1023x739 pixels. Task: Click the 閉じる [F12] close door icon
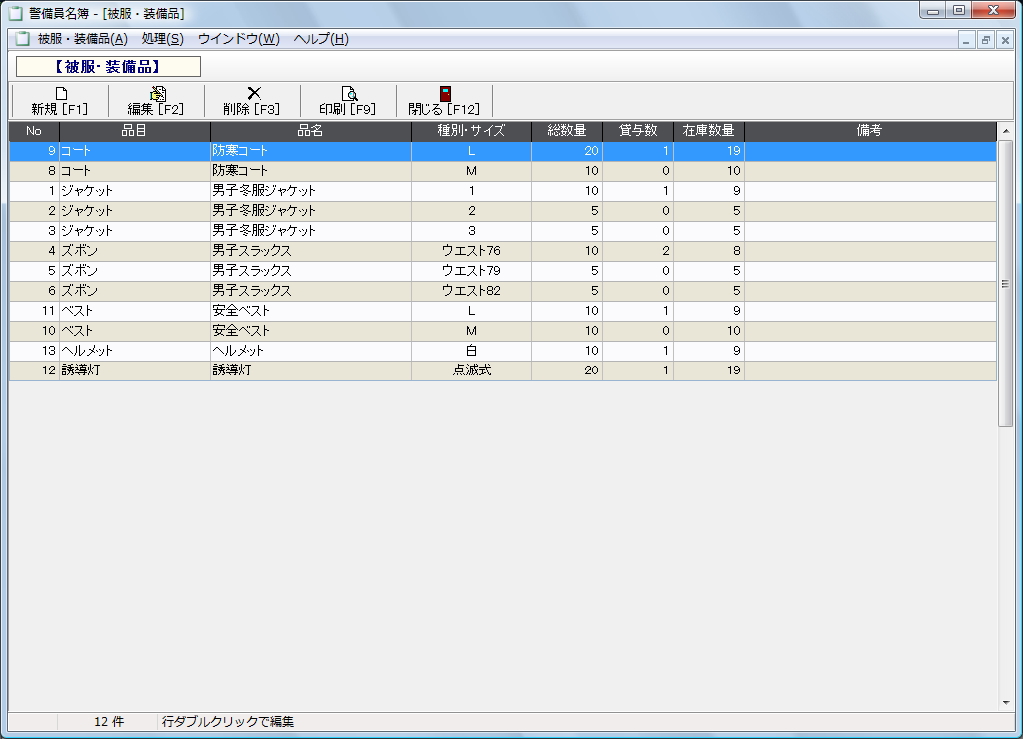(444, 94)
